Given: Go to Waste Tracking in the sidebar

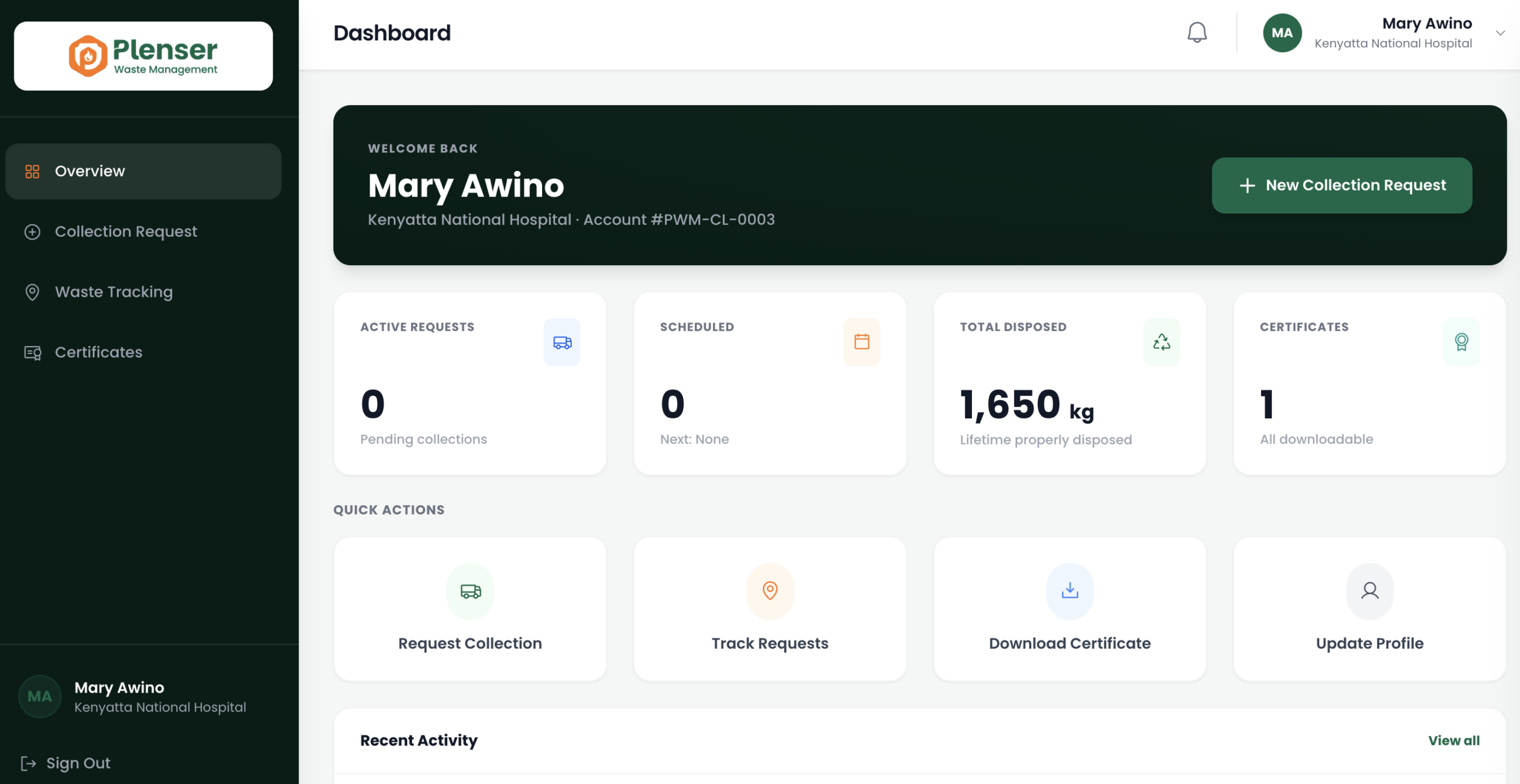Looking at the screenshot, I should tap(143, 292).
